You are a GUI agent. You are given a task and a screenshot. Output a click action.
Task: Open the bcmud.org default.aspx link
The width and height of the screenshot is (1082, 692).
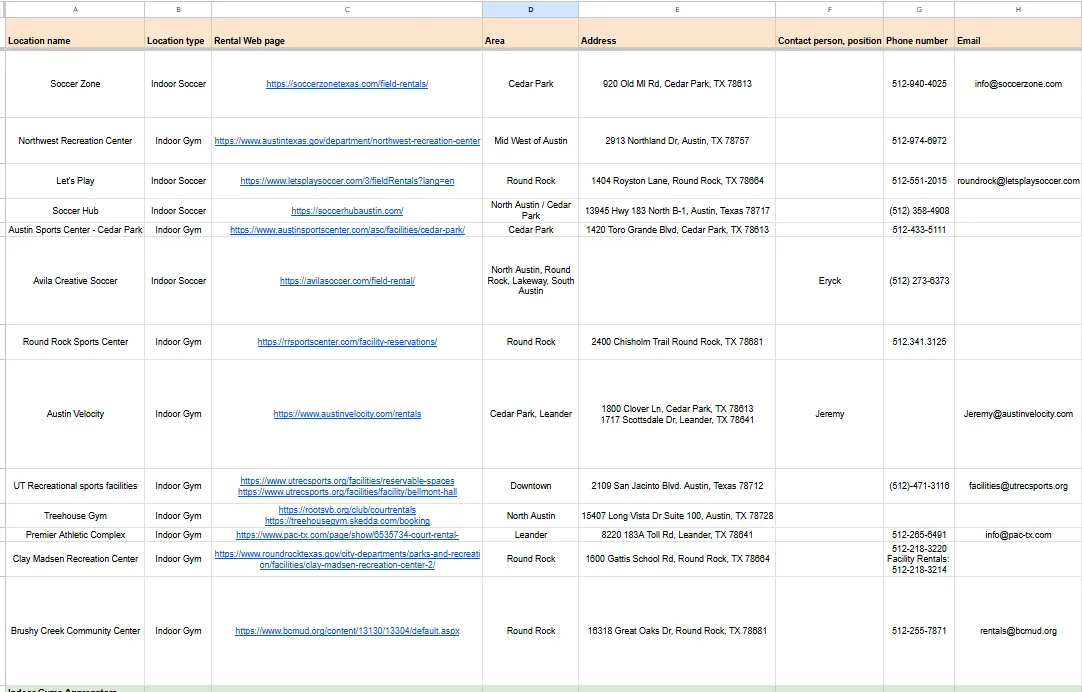click(x=347, y=631)
